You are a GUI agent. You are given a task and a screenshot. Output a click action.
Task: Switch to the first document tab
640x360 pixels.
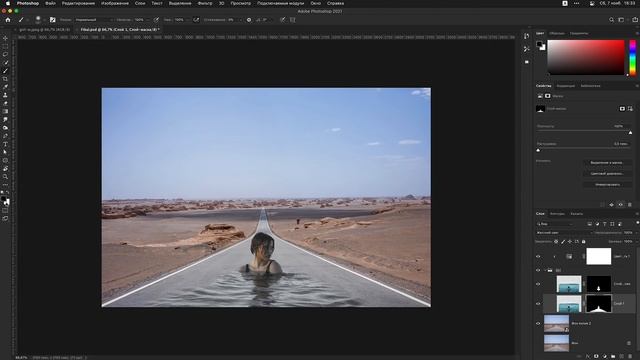tap(44, 30)
